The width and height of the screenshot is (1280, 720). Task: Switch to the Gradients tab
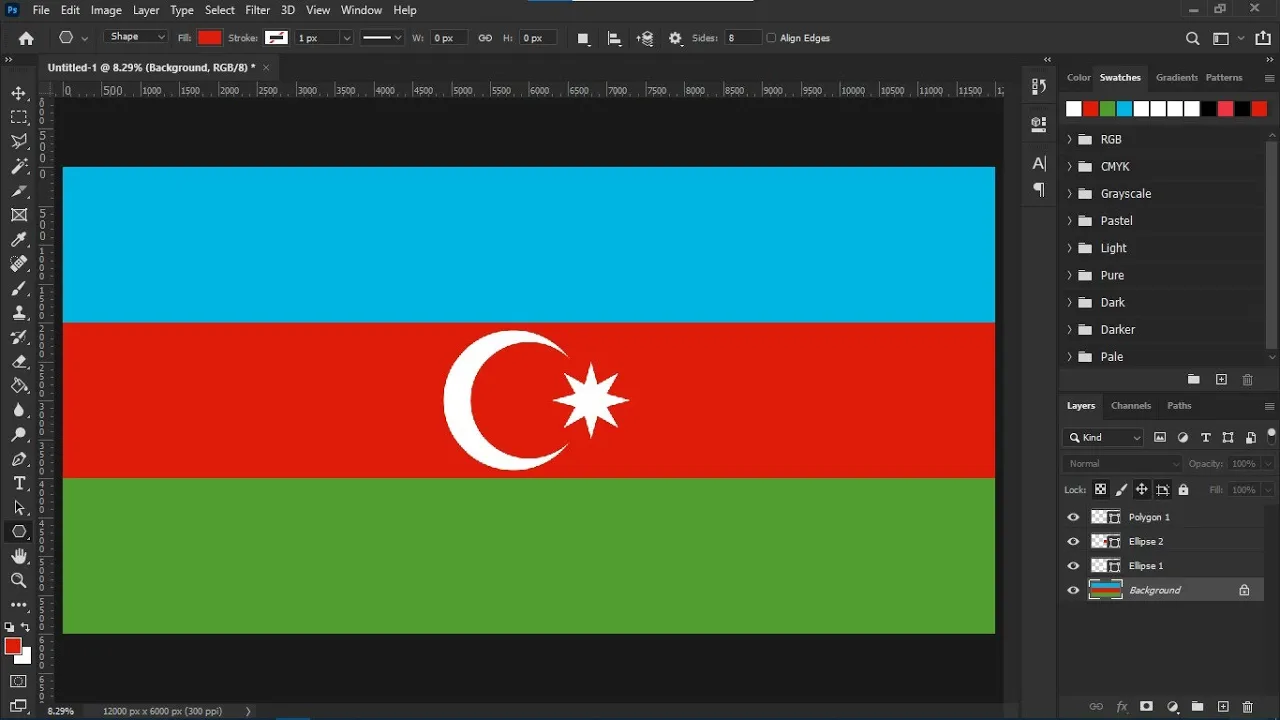(x=1176, y=77)
